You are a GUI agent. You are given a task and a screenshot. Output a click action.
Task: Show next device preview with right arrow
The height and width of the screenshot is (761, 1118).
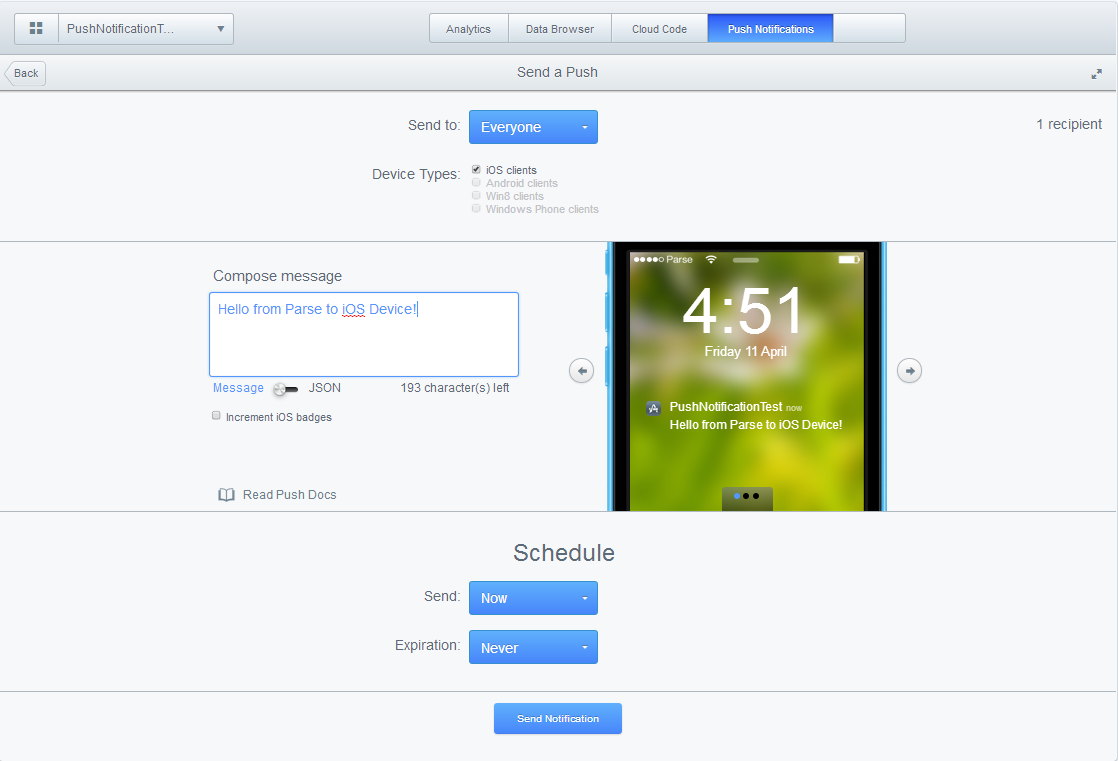909,371
